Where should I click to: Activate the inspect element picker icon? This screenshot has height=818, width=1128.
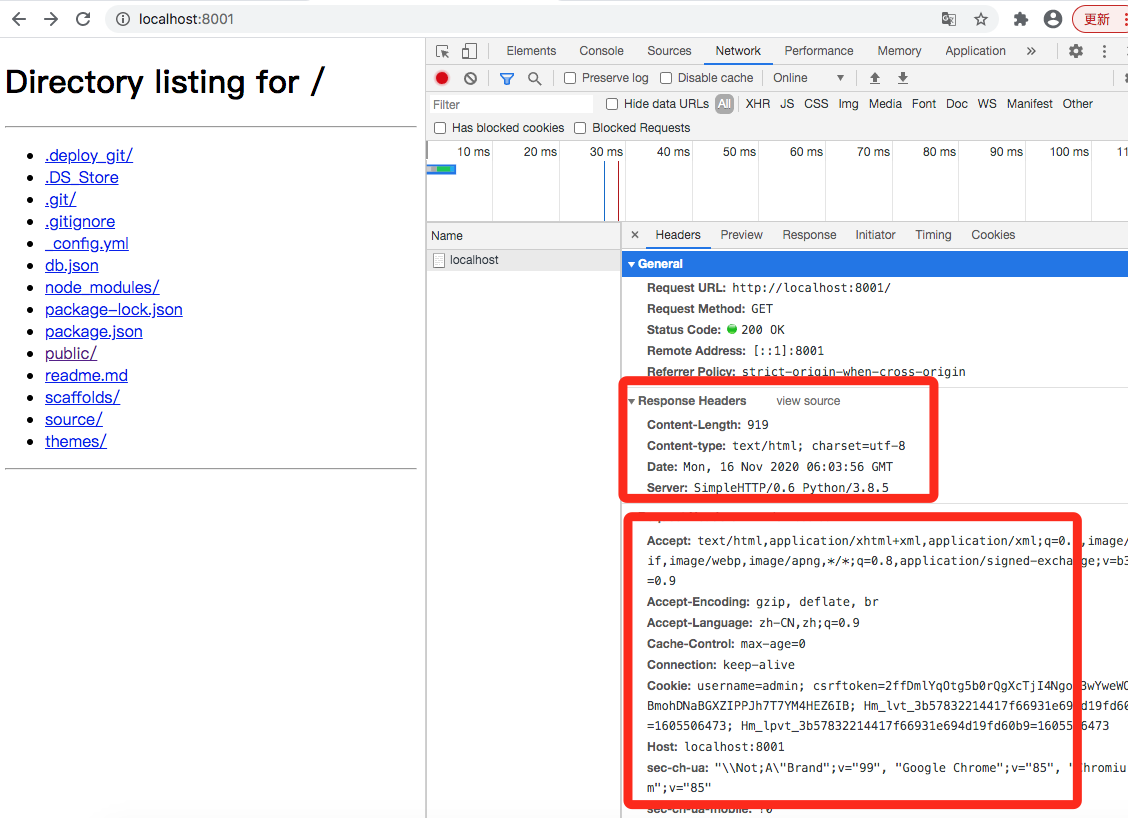443,51
